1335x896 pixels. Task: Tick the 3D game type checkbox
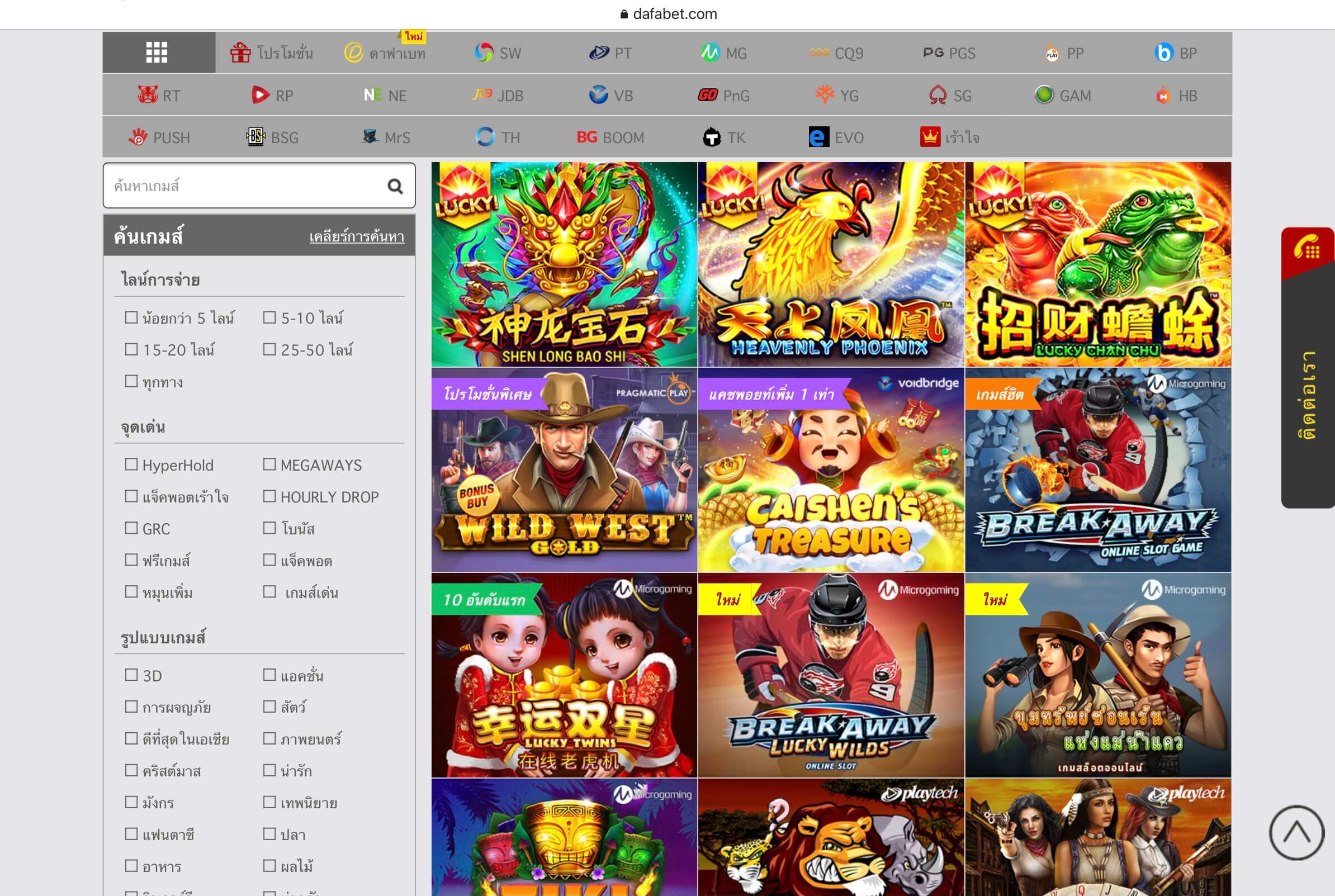point(131,674)
